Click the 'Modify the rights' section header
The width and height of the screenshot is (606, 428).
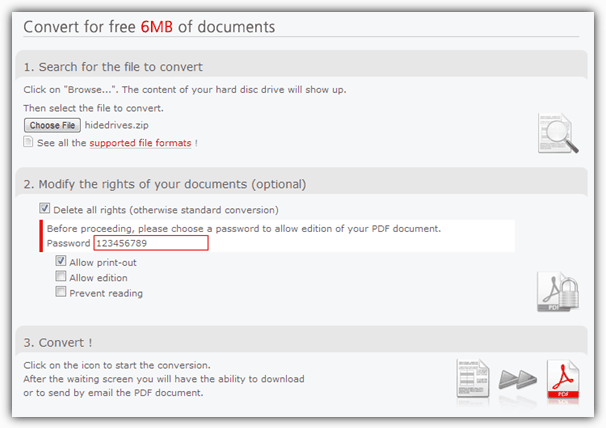click(x=165, y=184)
